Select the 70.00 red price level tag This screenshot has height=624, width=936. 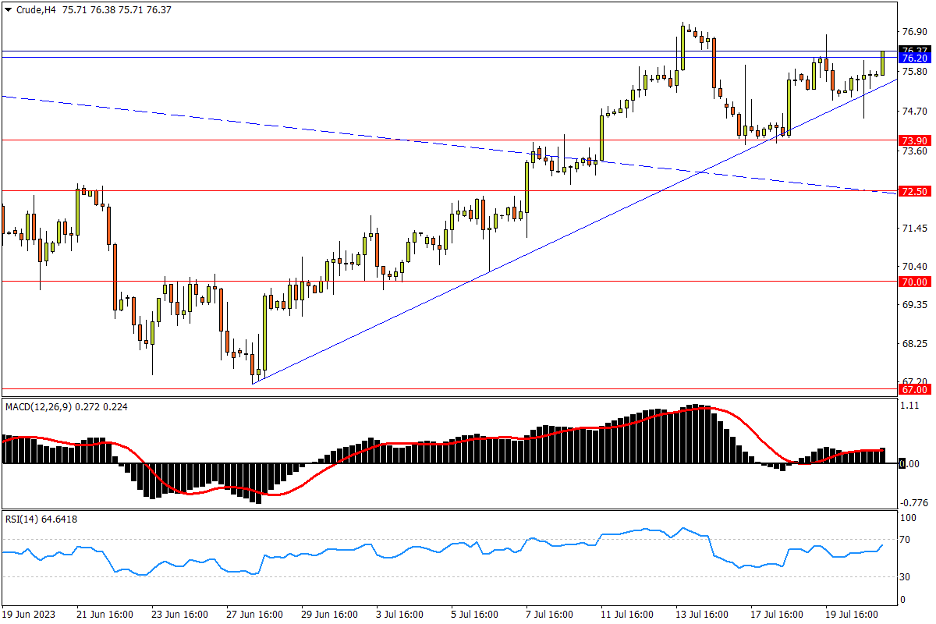[x=915, y=282]
